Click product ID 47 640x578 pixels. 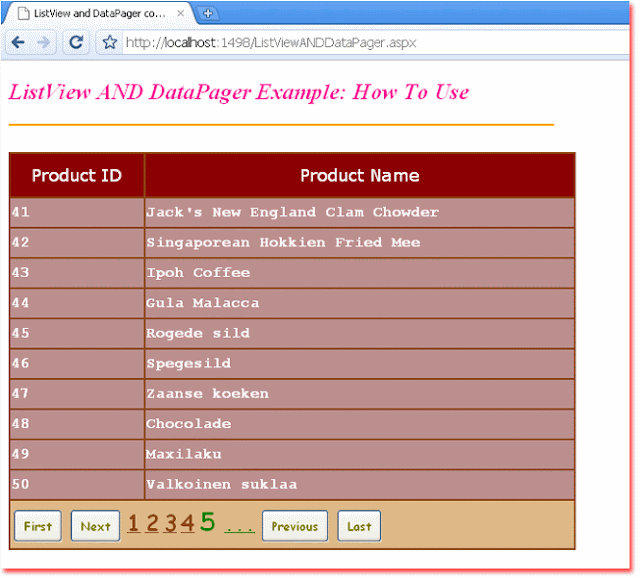pos(77,393)
